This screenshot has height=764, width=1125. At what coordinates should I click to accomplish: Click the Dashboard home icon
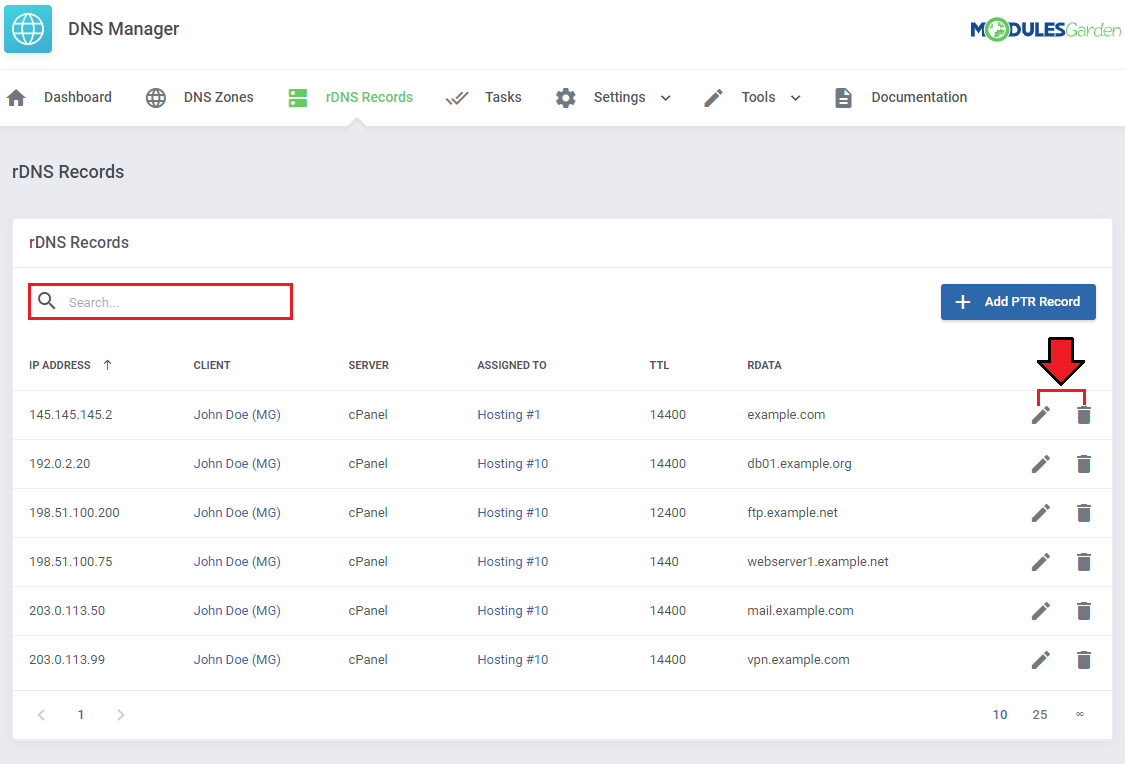point(17,98)
